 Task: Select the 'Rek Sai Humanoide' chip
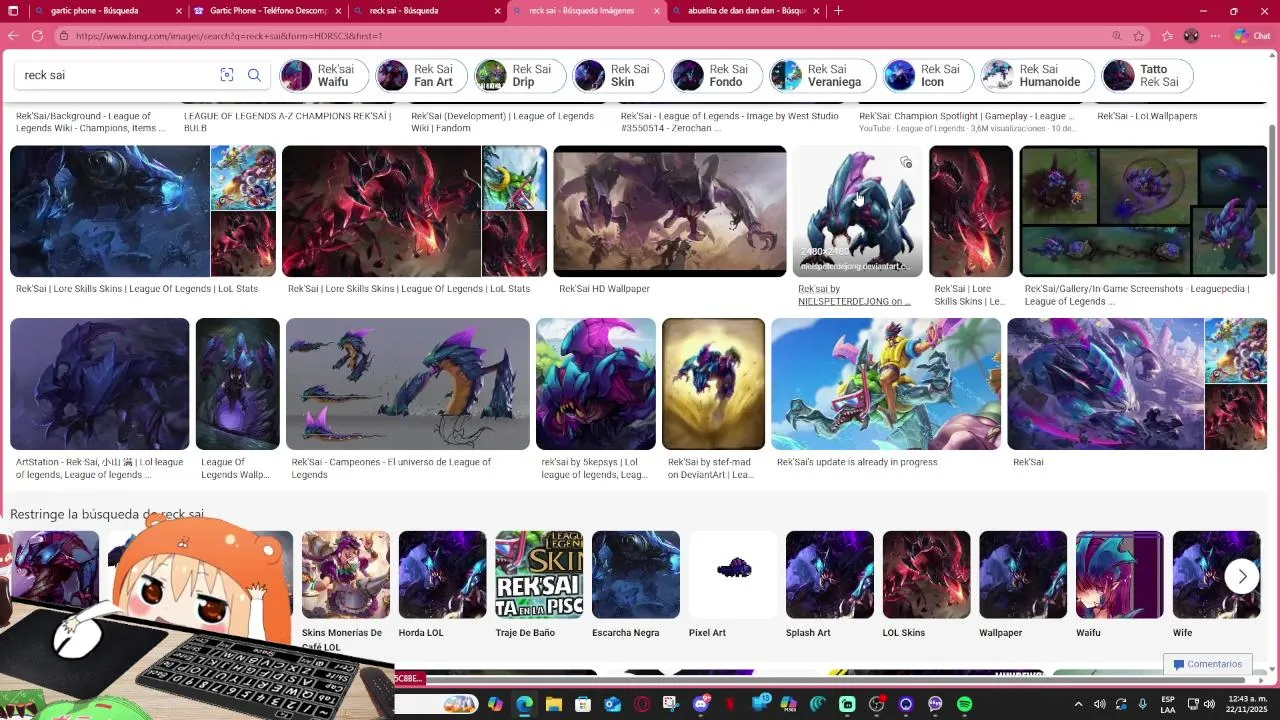click(x=1038, y=75)
